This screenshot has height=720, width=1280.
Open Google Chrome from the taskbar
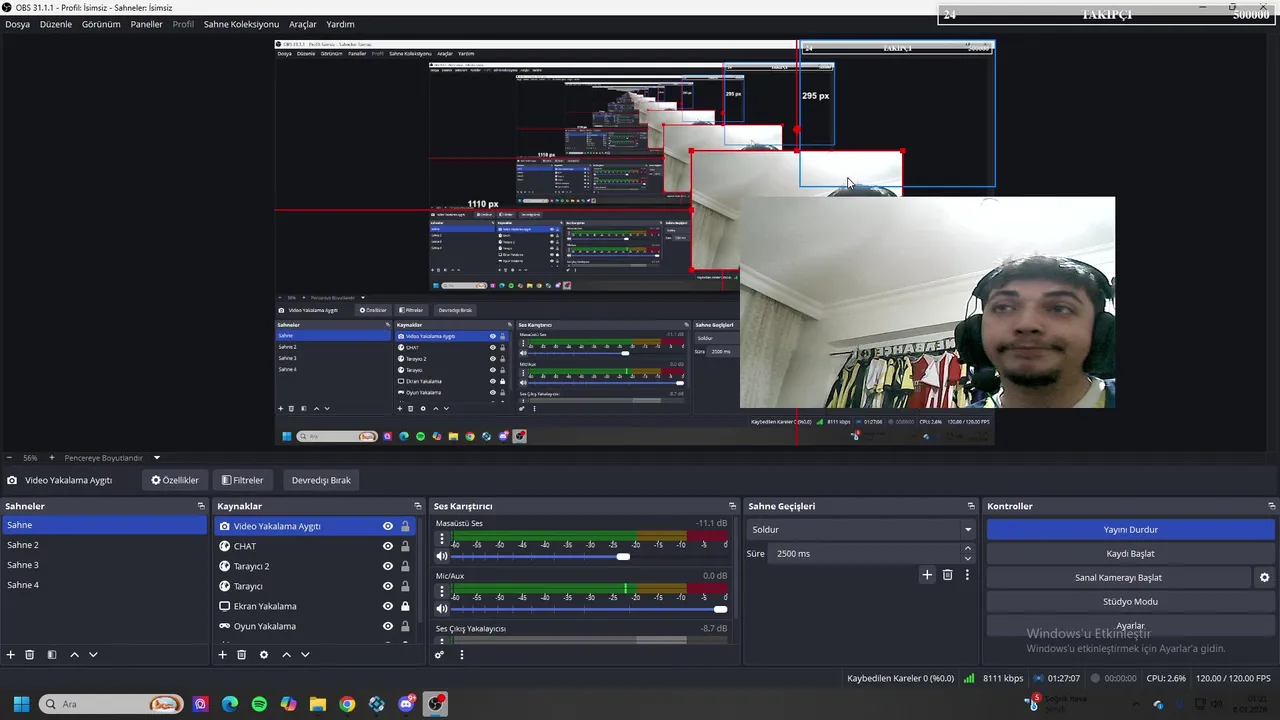(347, 704)
